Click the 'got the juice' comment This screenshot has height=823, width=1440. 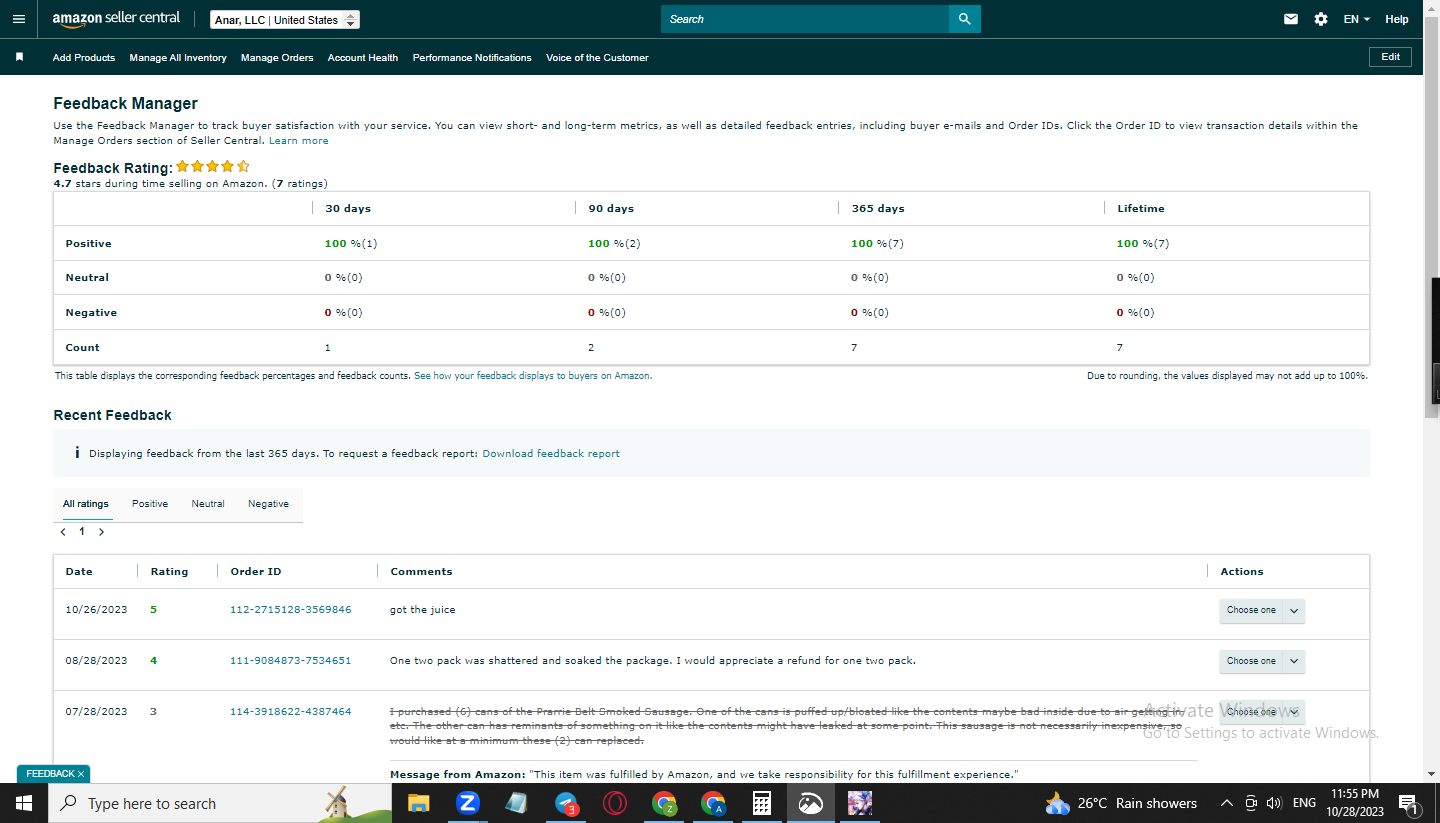[x=423, y=610]
